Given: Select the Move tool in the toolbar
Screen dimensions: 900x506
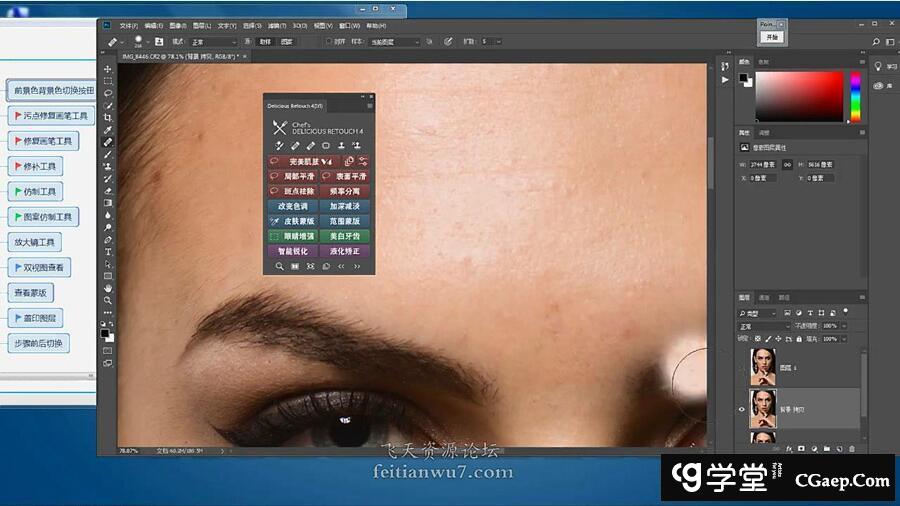Looking at the screenshot, I should tap(108, 69).
